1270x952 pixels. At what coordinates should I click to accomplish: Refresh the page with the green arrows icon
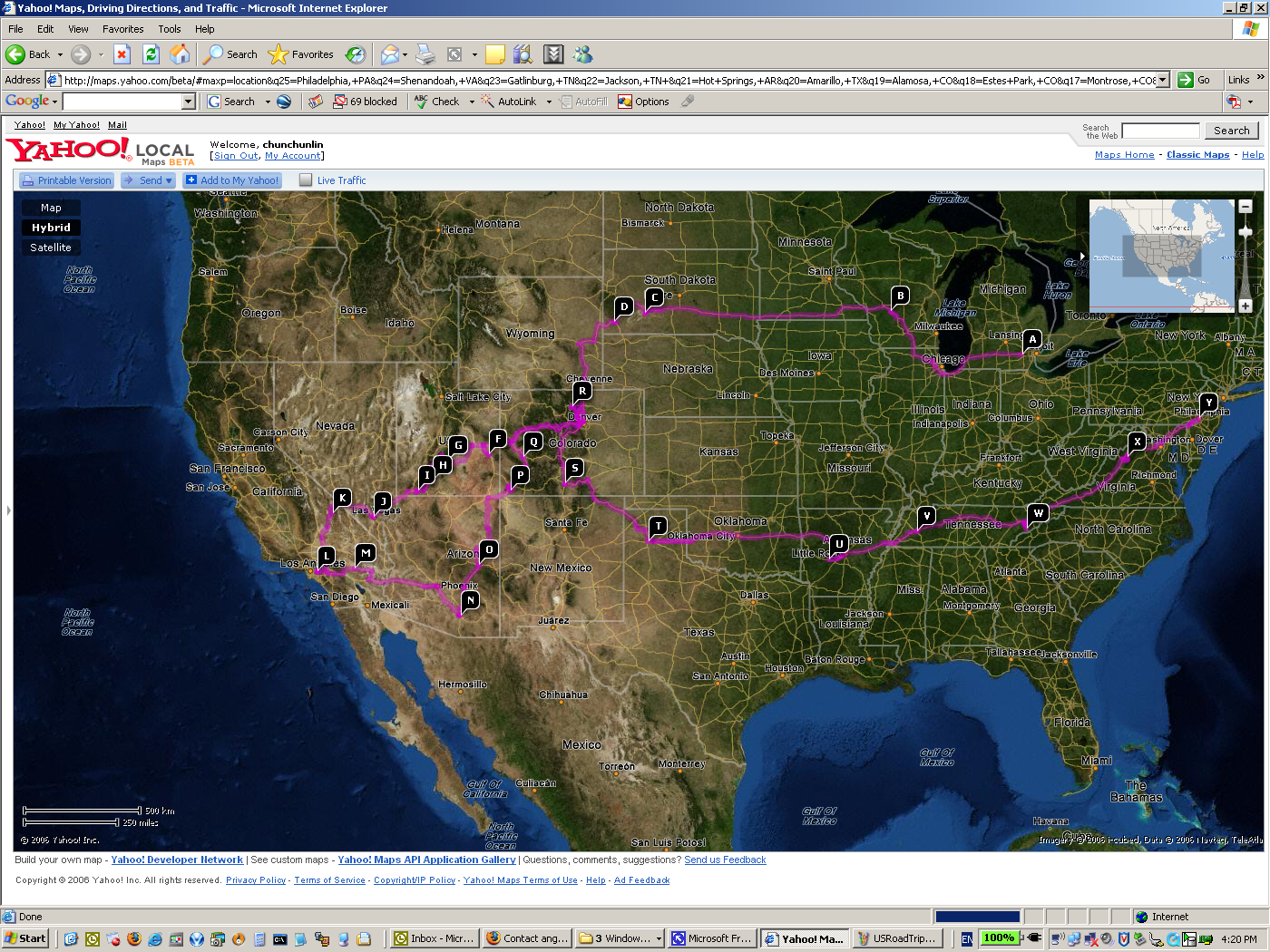pos(151,54)
